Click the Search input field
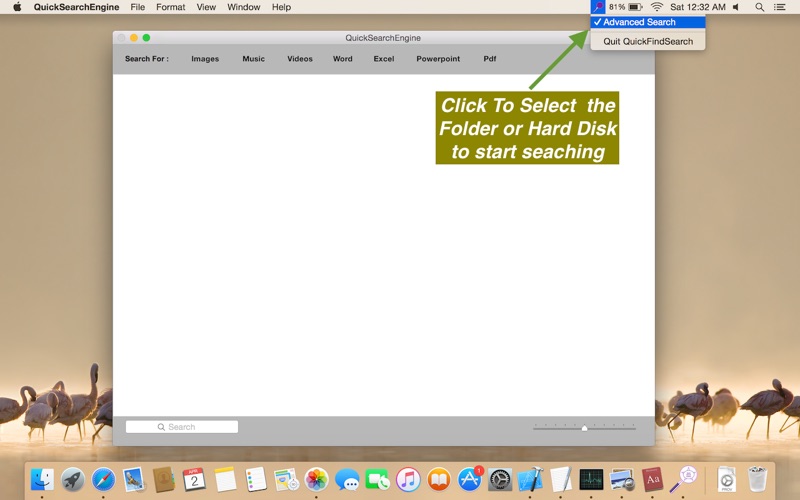The width and height of the screenshot is (800, 500). tap(182, 427)
